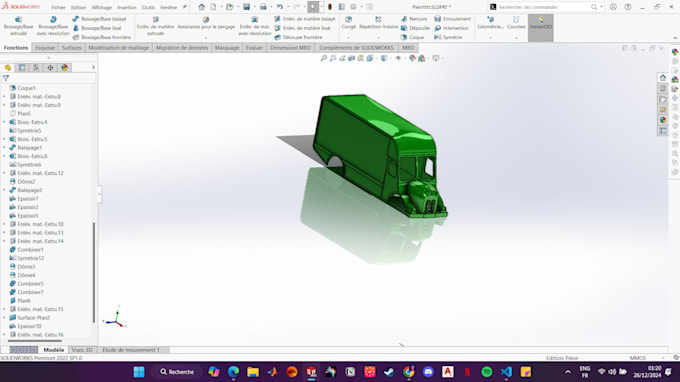Click the rebuild traffic light icon
The height and width of the screenshot is (382, 680).
click(330, 7)
